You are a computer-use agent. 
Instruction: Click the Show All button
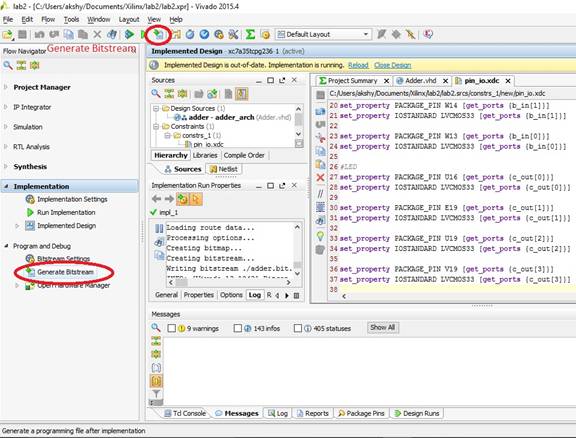point(382,327)
